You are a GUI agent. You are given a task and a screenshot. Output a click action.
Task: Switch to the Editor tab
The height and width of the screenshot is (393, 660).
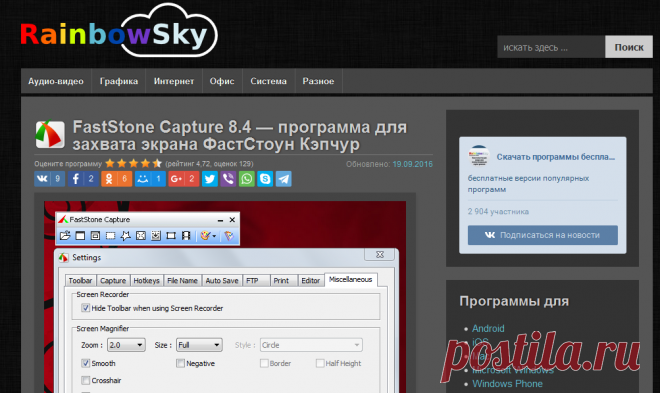311,281
